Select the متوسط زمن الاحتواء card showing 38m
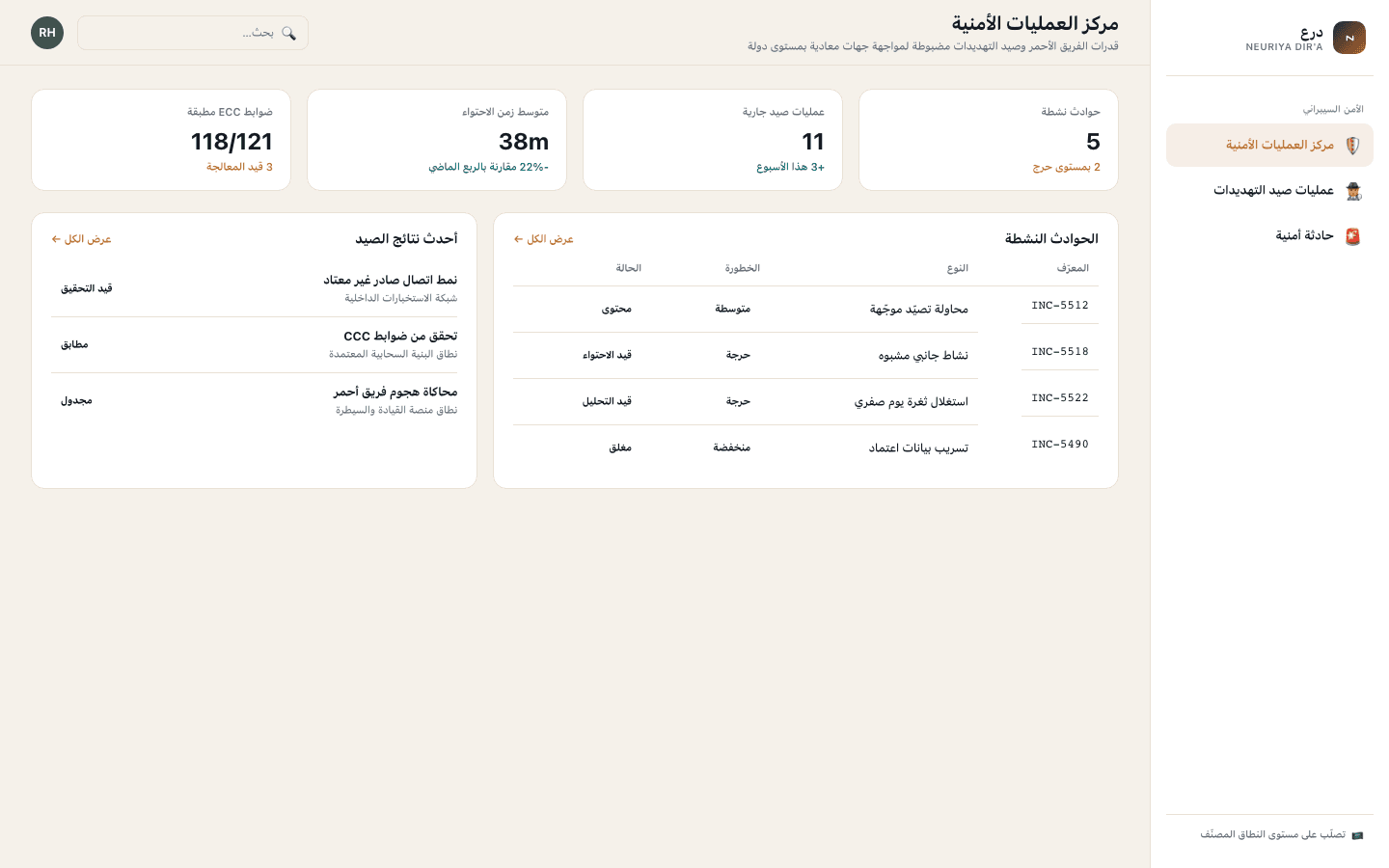Image resolution: width=1389 pixels, height=868 pixels. point(437,140)
